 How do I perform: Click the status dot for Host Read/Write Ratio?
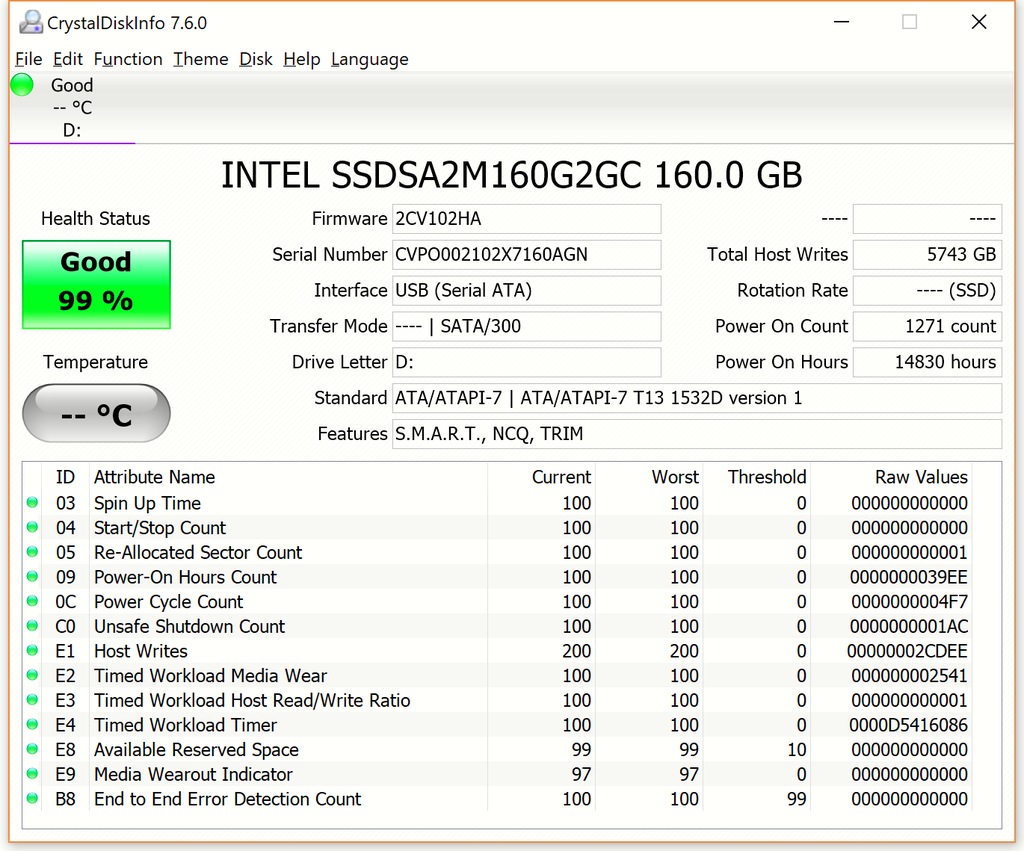[32, 699]
